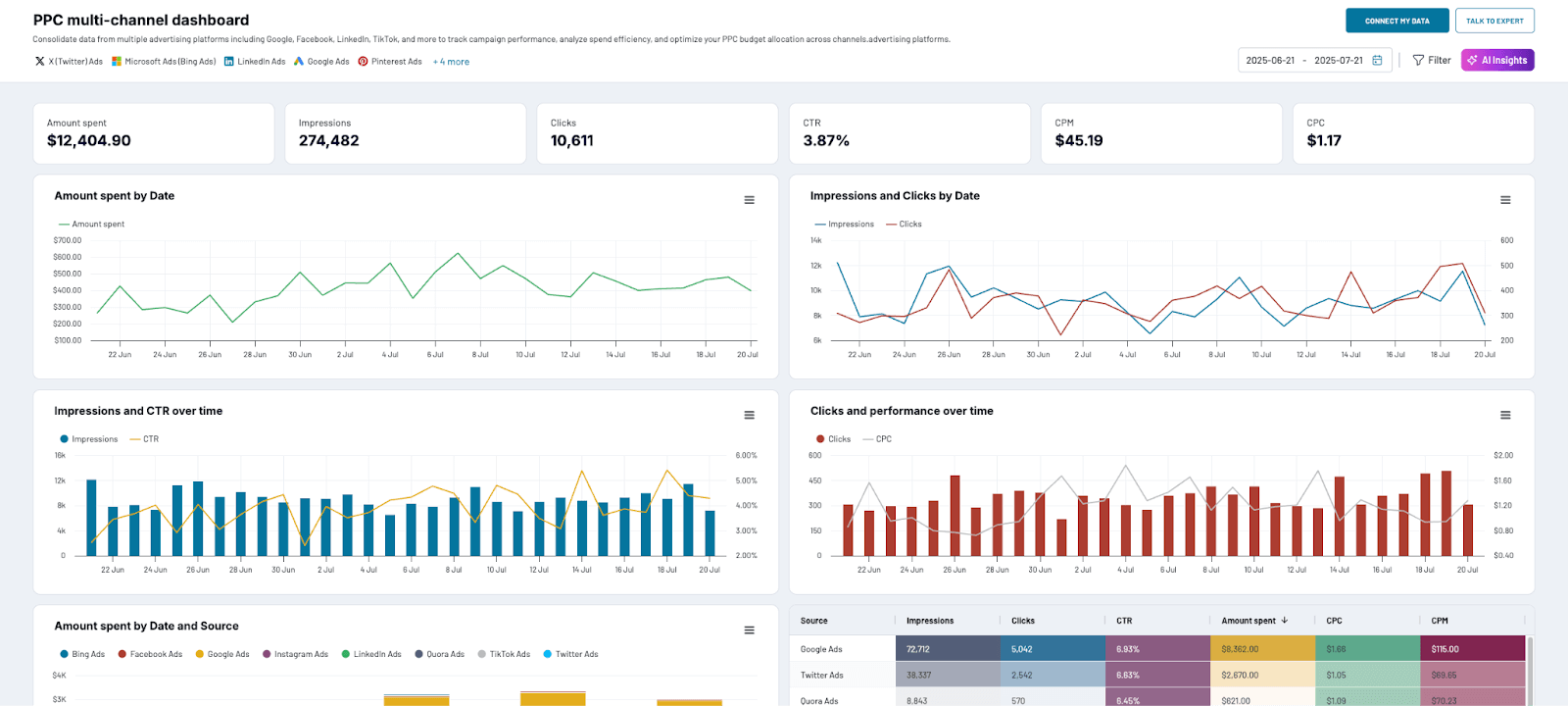Open hamburger menu of Impressions and Clicks by Date chart
The image size is (1568, 706).
[1505, 200]
